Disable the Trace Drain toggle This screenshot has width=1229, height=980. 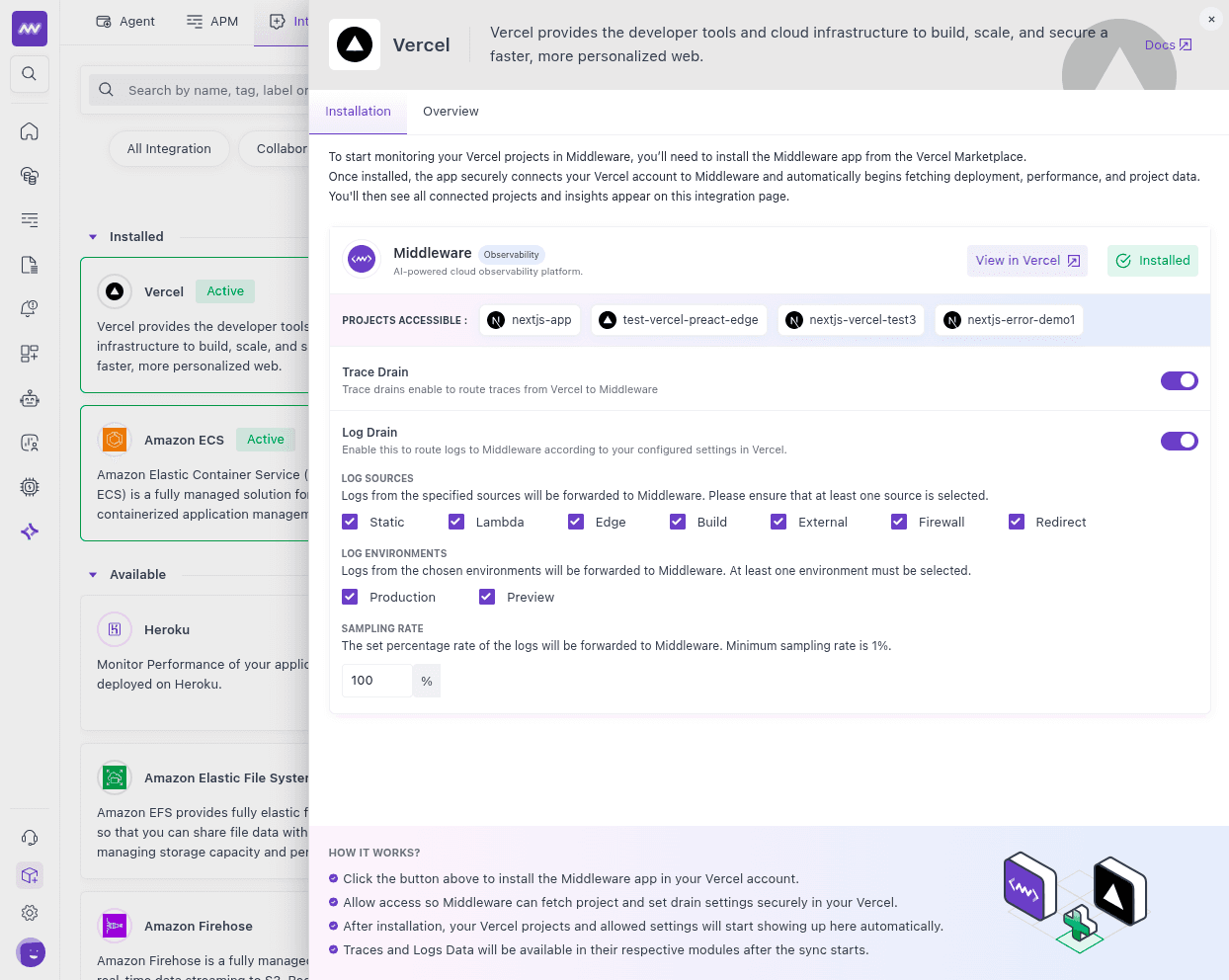pos(1180,380)
